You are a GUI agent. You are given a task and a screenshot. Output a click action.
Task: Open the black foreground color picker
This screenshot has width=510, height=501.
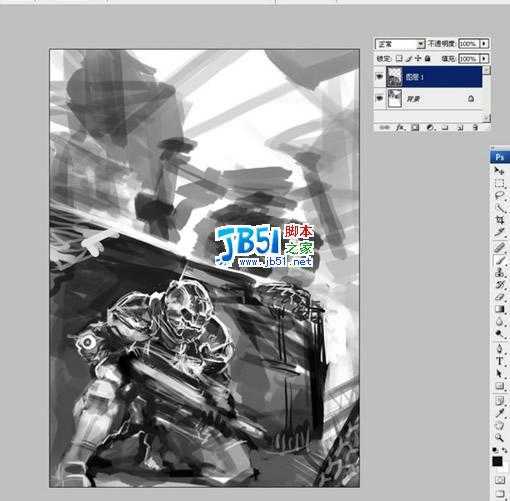(497, 462)
